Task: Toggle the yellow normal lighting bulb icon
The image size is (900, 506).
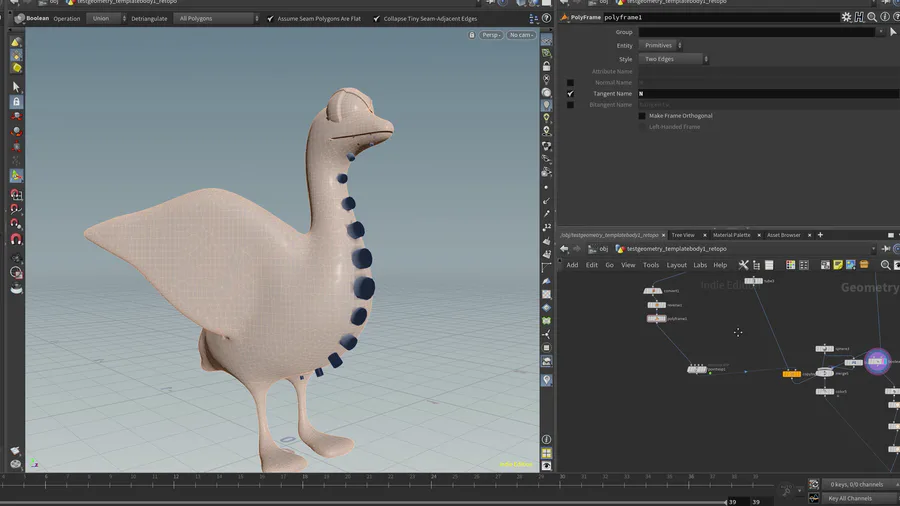Action: pyautogui.click(x=546, y=118)
